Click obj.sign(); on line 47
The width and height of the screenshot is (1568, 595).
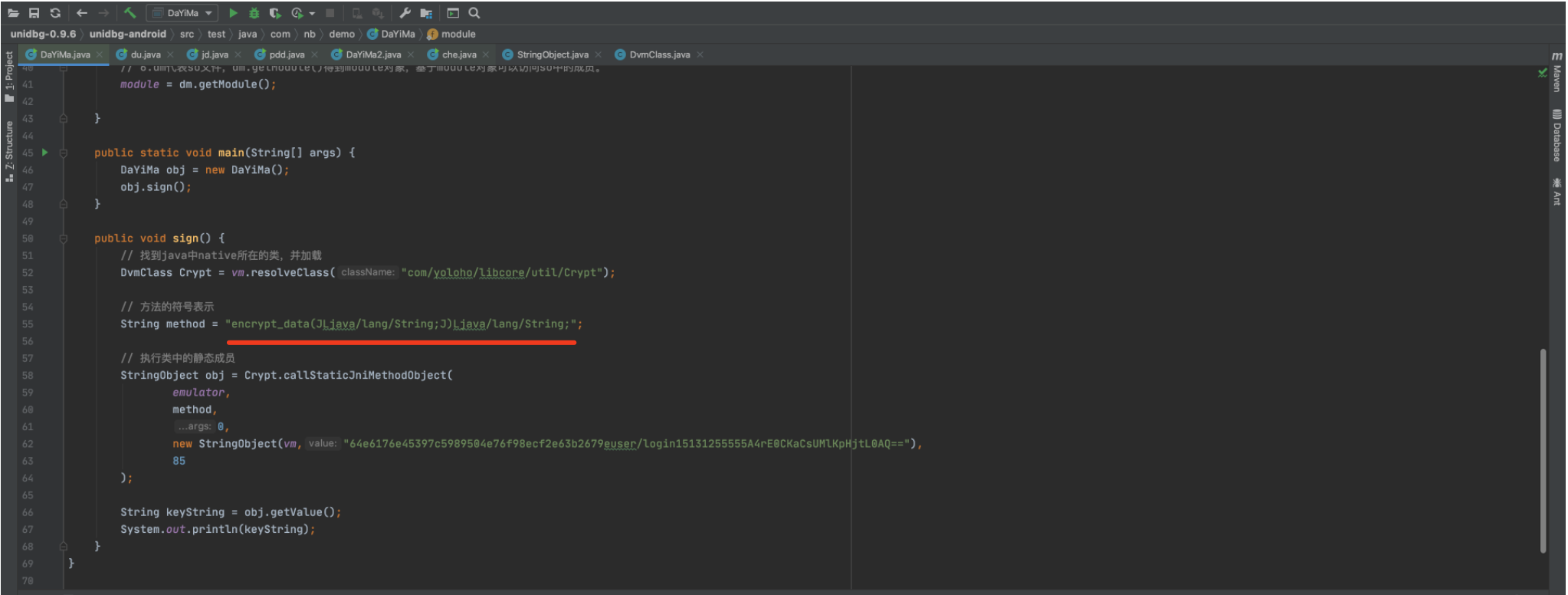pyautogui.click(x=156, y=187)
